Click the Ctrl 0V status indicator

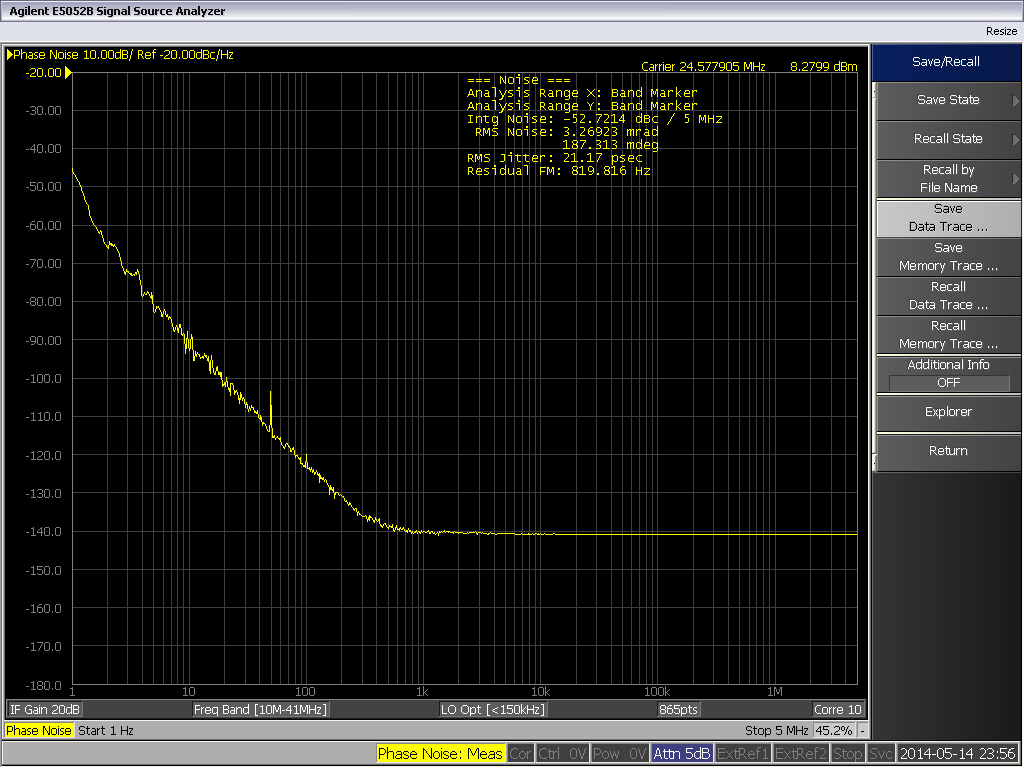pyautogui.click(x=562, y=754)
